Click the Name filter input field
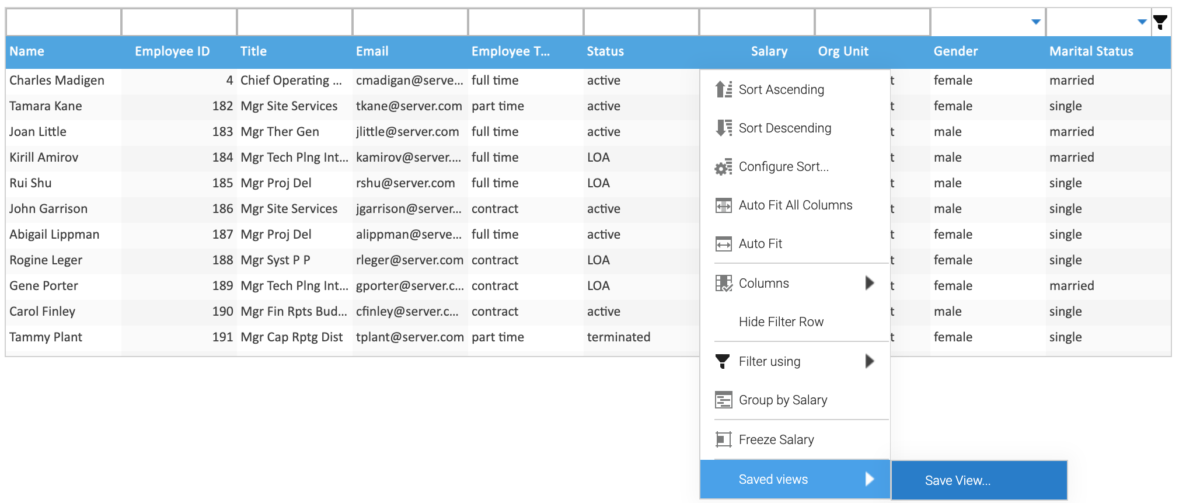Image resolution: width=1200 pixels, height=503 pixels. [x=63, y=22]
